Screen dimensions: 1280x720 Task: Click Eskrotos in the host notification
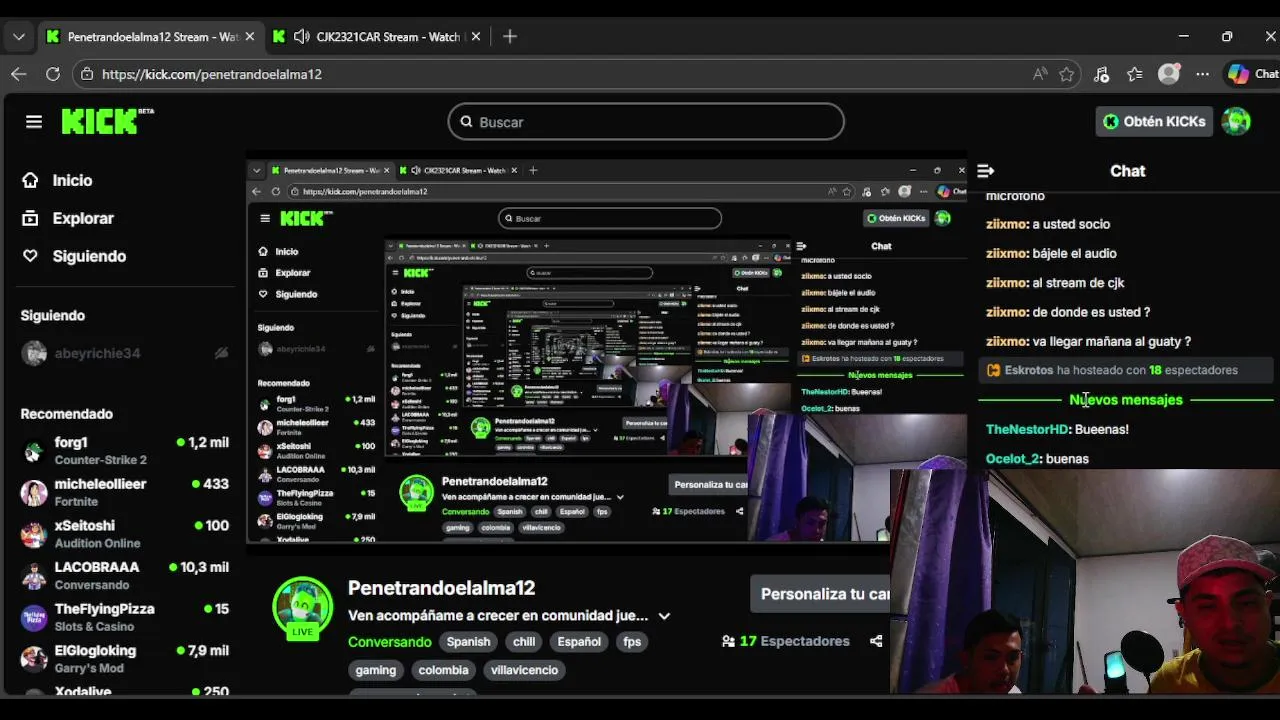coord(1029,370)
